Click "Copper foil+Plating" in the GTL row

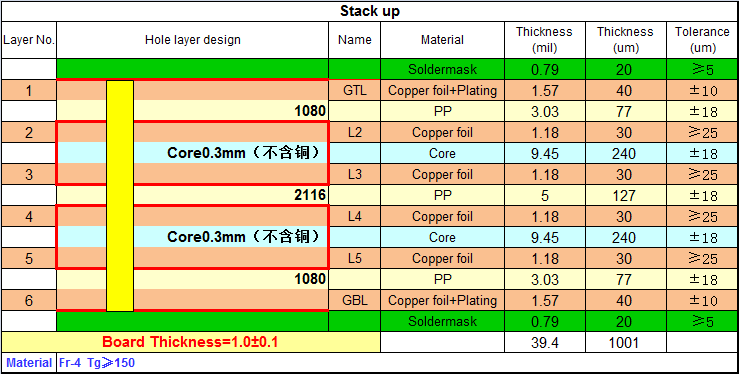442,90
